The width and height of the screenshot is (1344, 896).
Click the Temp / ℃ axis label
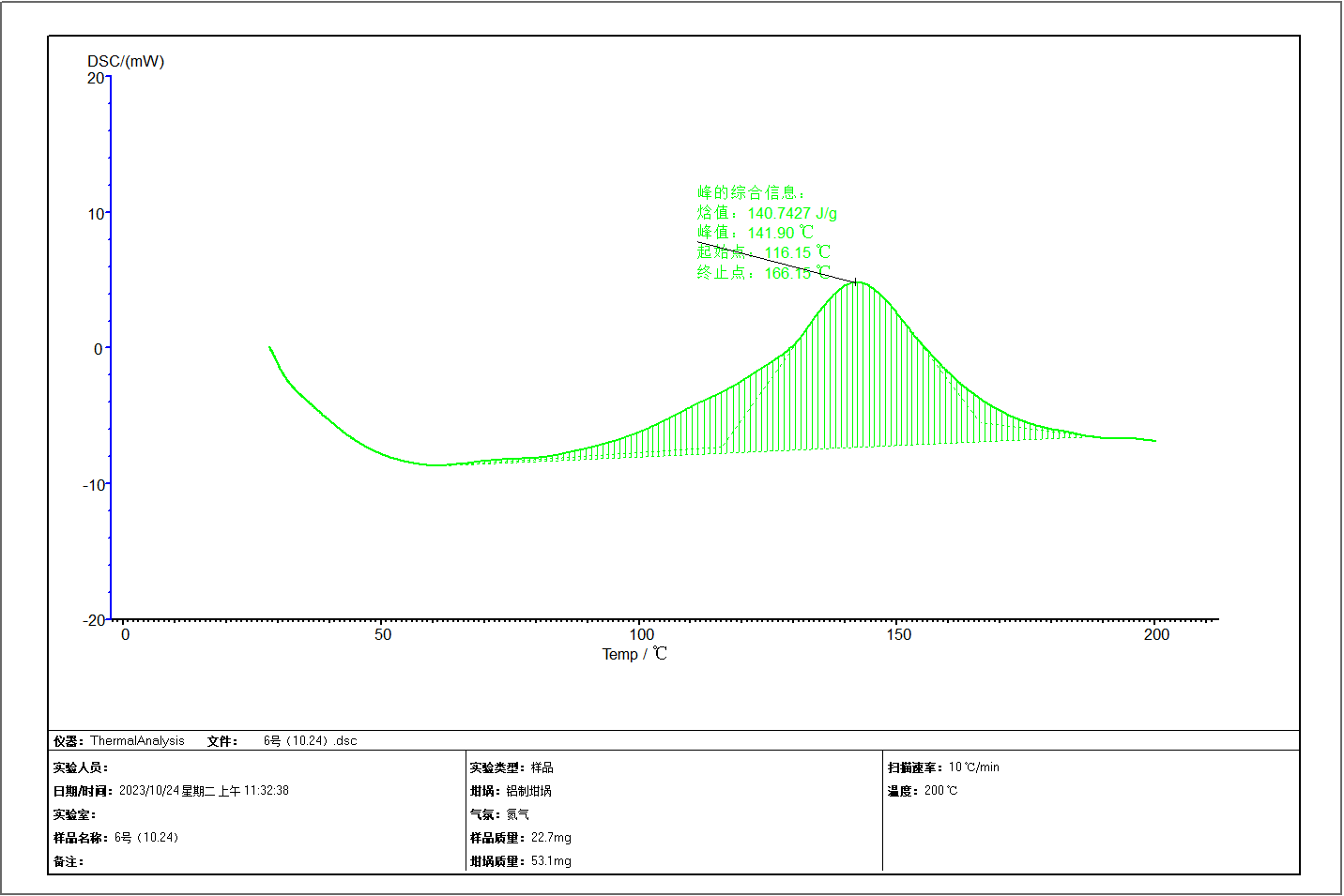(634, 654)
